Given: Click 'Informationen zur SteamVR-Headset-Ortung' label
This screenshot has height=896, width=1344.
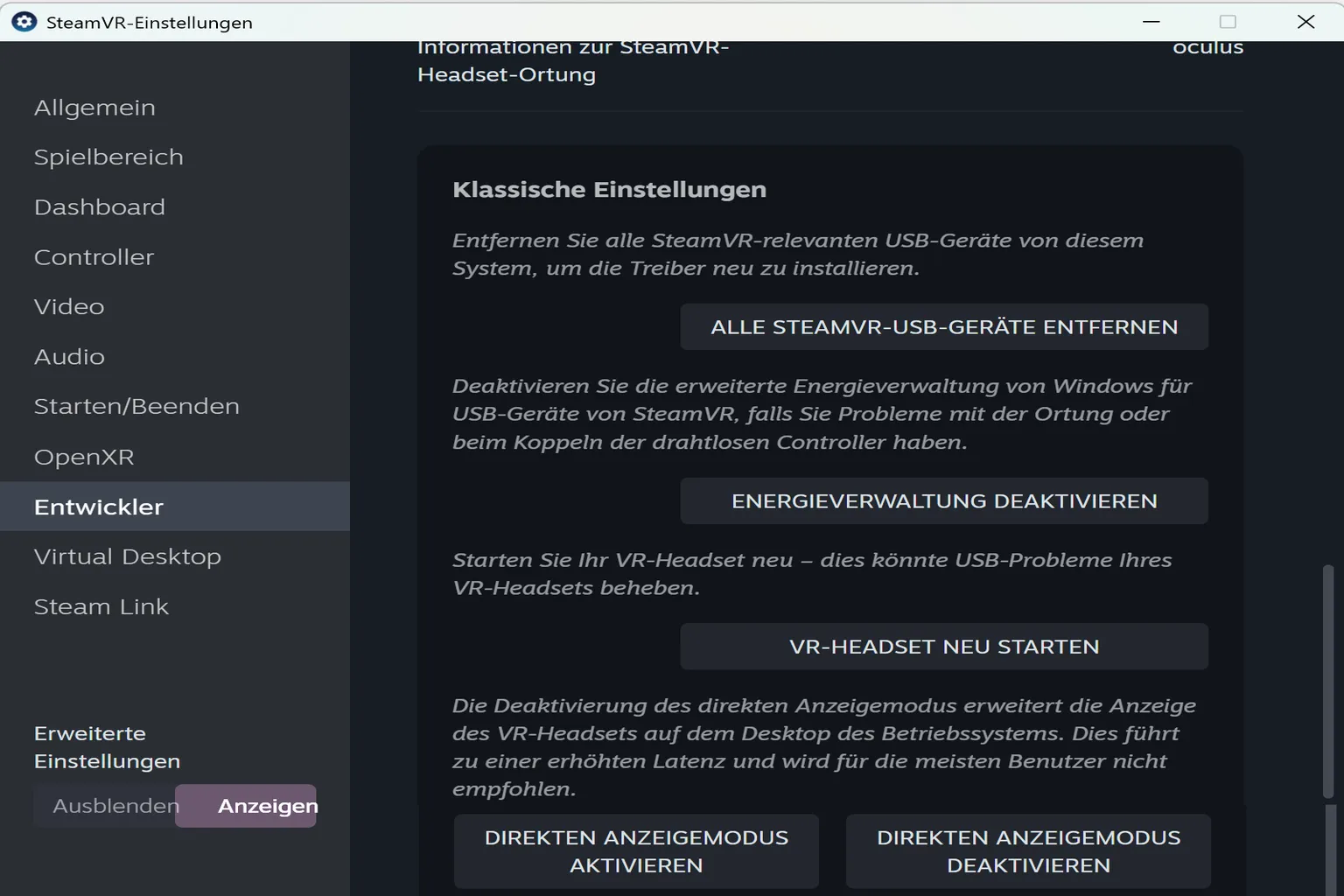Looking at the screenshot, I should (573, 61).
